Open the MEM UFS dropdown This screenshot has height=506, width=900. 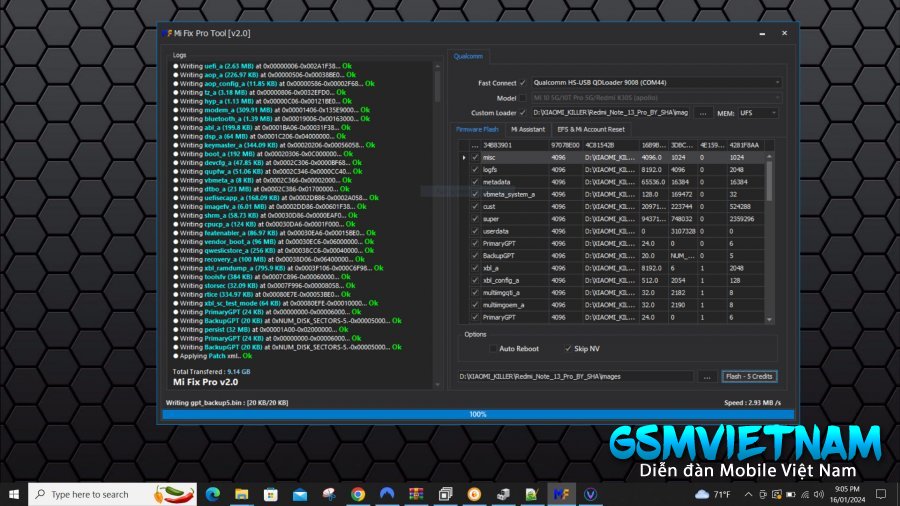pos(758,113)
